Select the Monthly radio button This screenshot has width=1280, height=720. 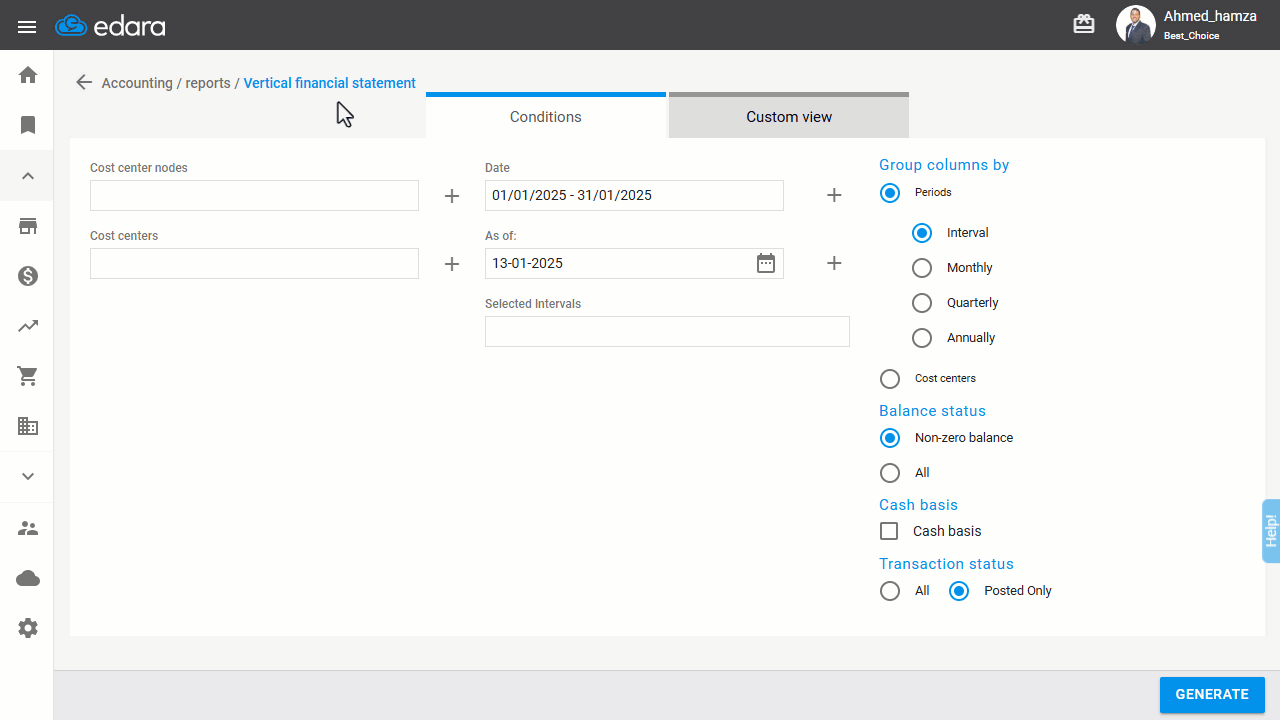922,268
